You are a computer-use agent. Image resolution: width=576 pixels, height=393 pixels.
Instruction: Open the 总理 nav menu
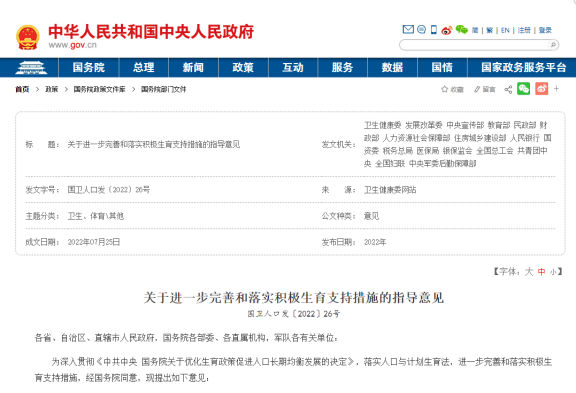(x=144, y=68)
